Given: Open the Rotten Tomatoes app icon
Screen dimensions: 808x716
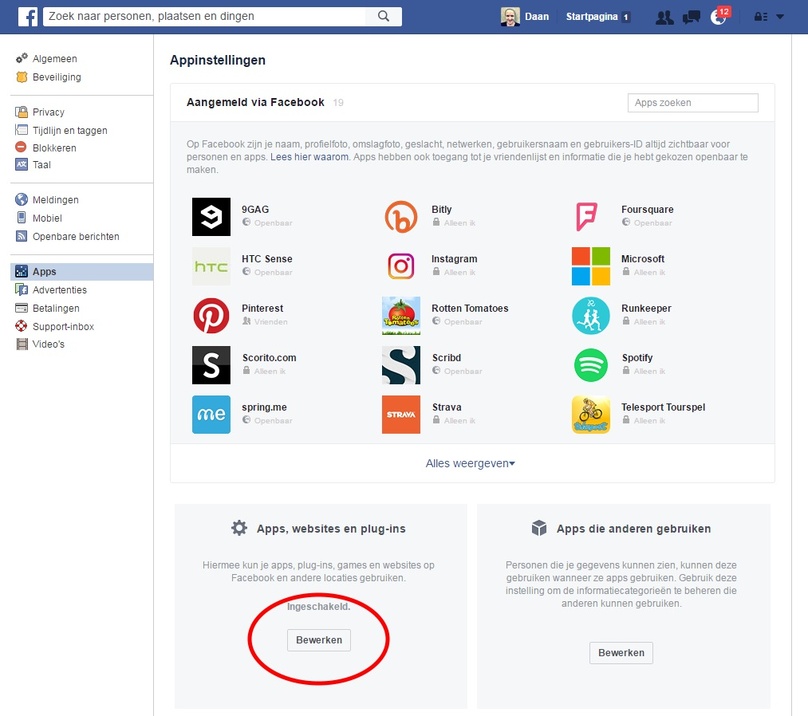Looking at the screenshot, I should click(401, 315).
